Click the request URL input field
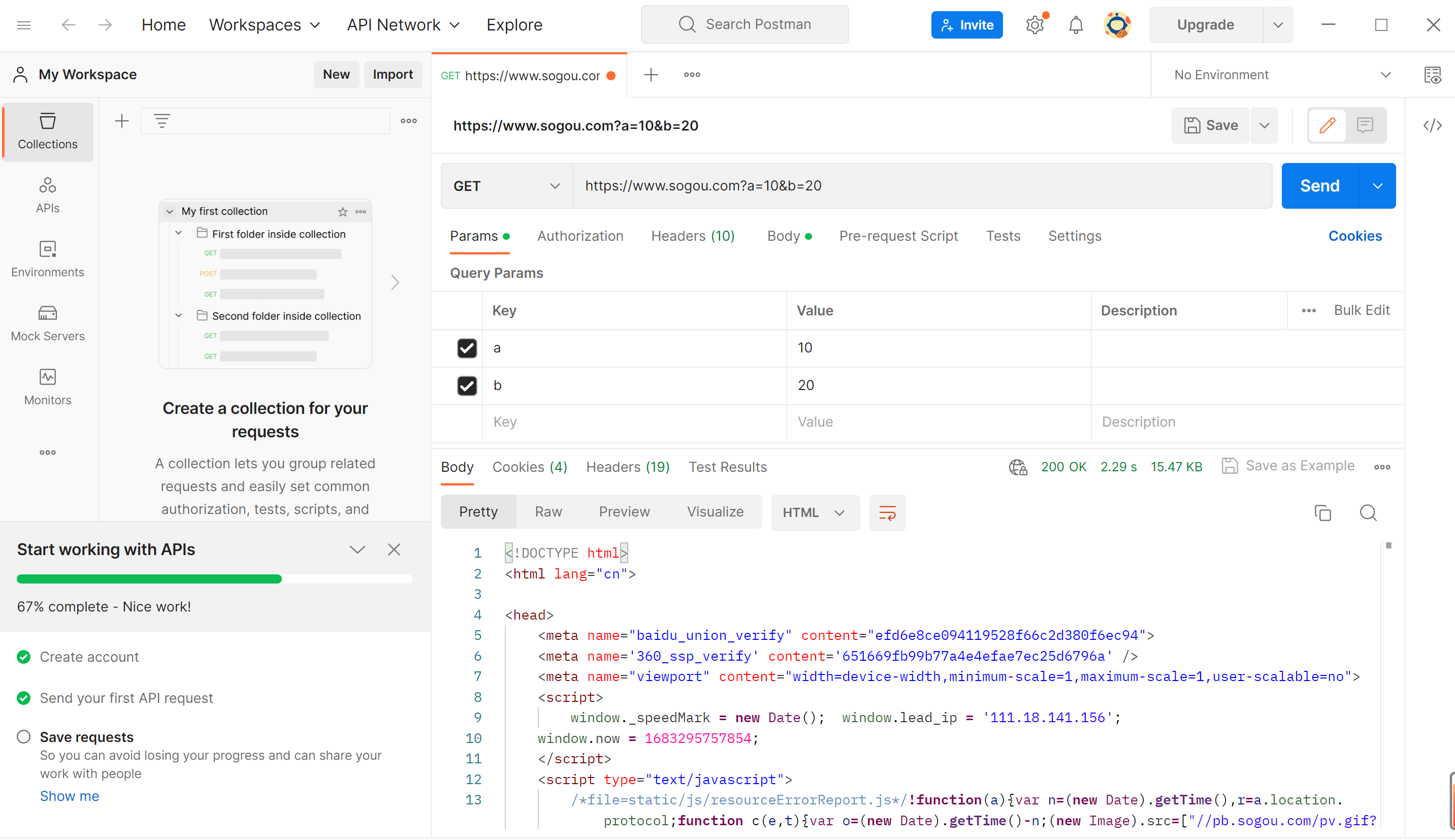1455x840 pixels. 922,186
